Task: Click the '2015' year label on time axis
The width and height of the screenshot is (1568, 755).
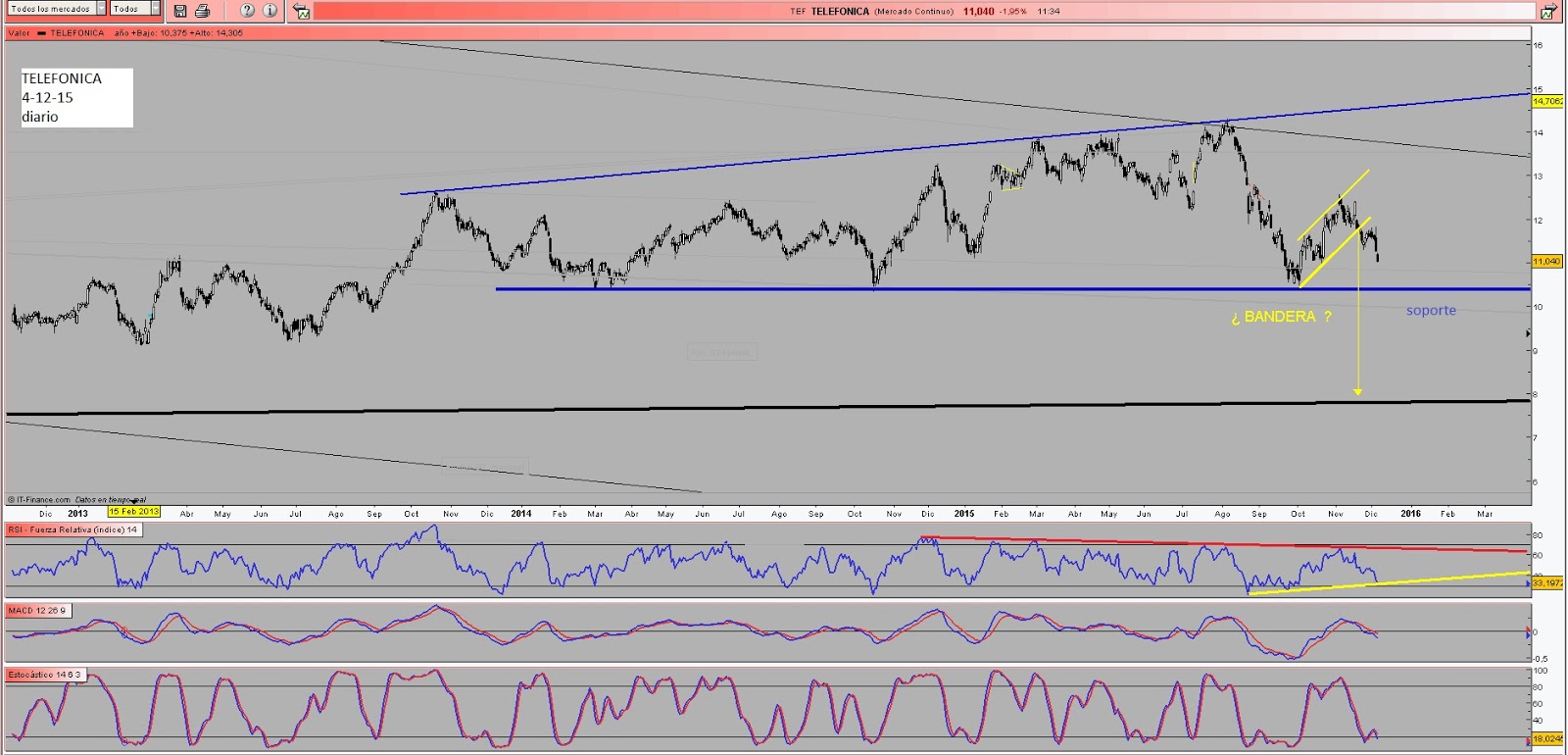Action: click(964, 514)
